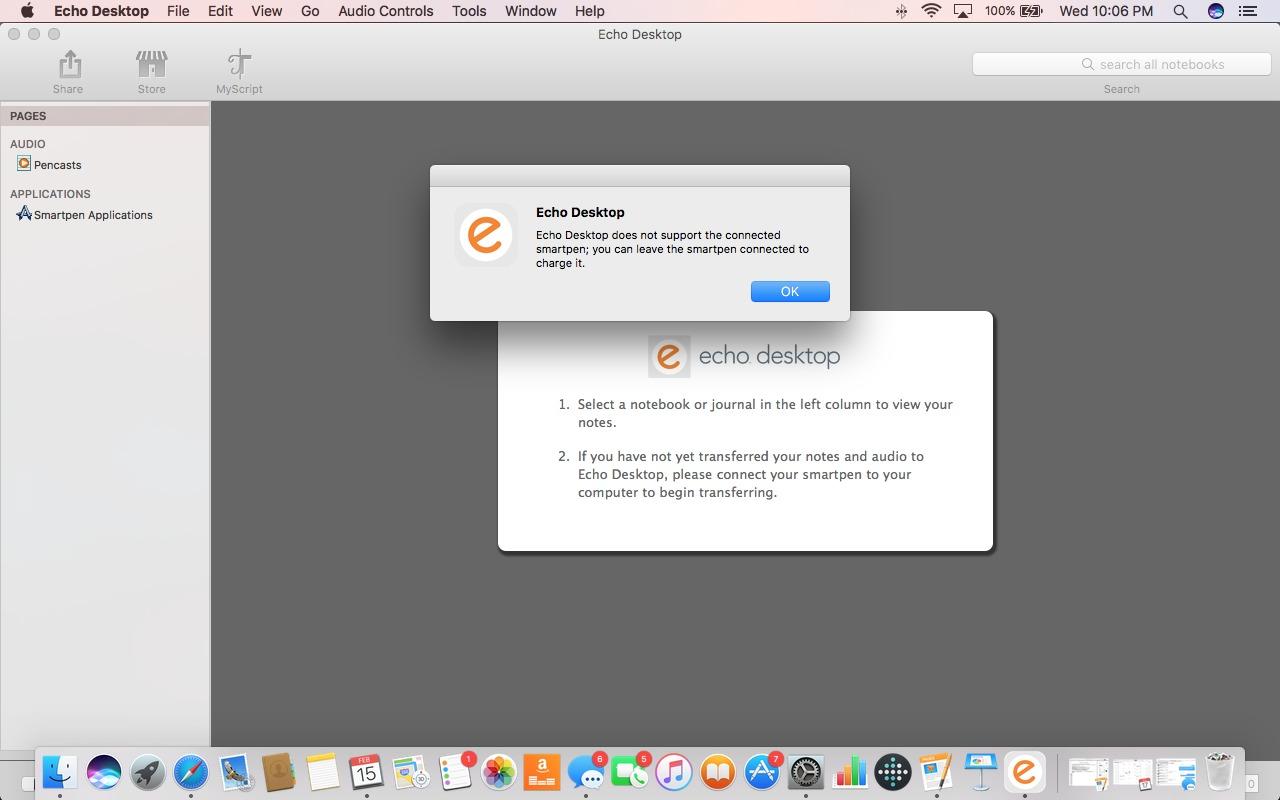Image resolution: width=1280 pixels, height=800 pixels.
Task: Open Smartpen Applications in the sidebar
Action: pyautogui.click(x=92, y=215)
